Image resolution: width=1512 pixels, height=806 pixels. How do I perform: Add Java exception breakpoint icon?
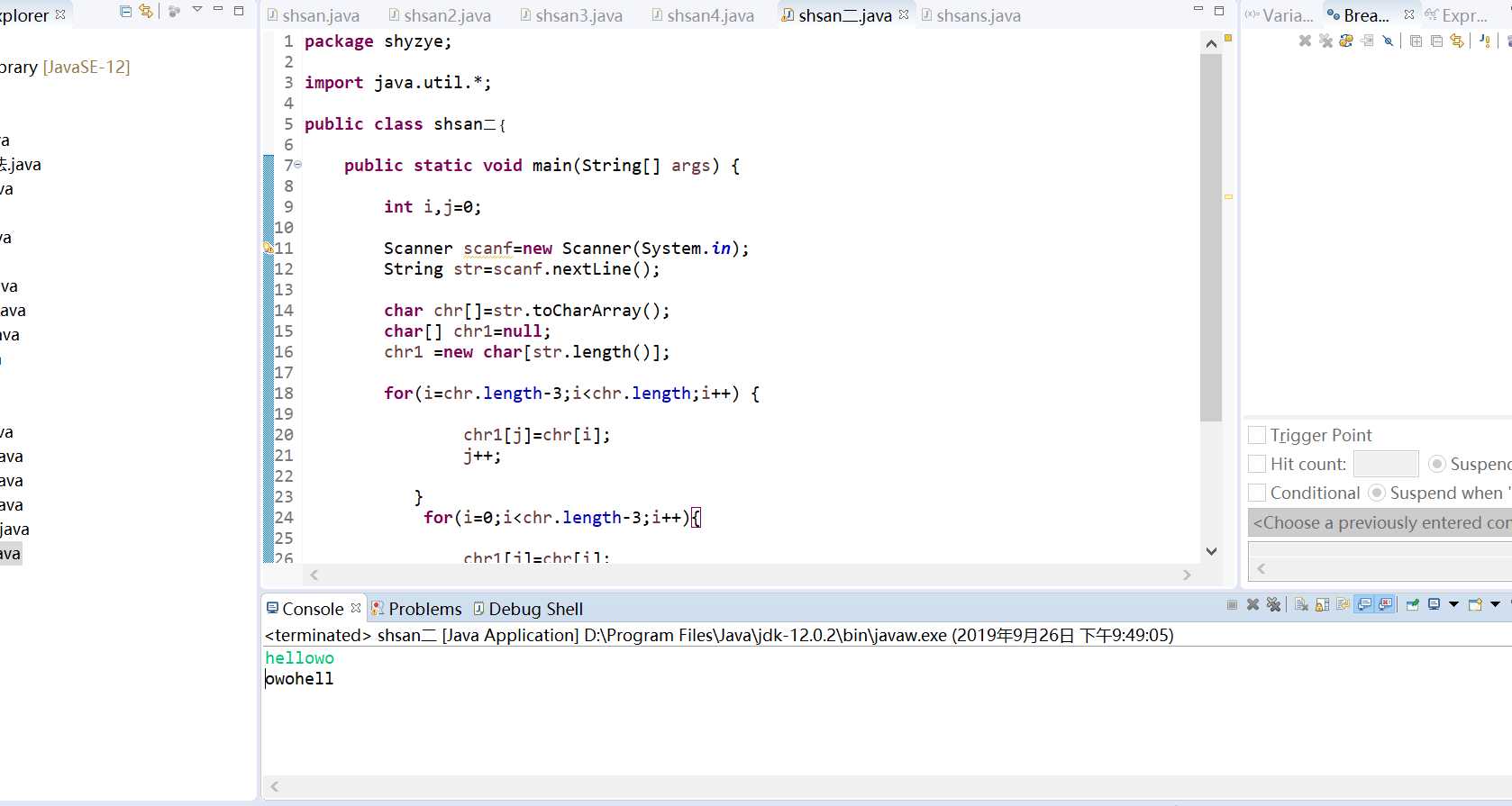pos(1485,41)
